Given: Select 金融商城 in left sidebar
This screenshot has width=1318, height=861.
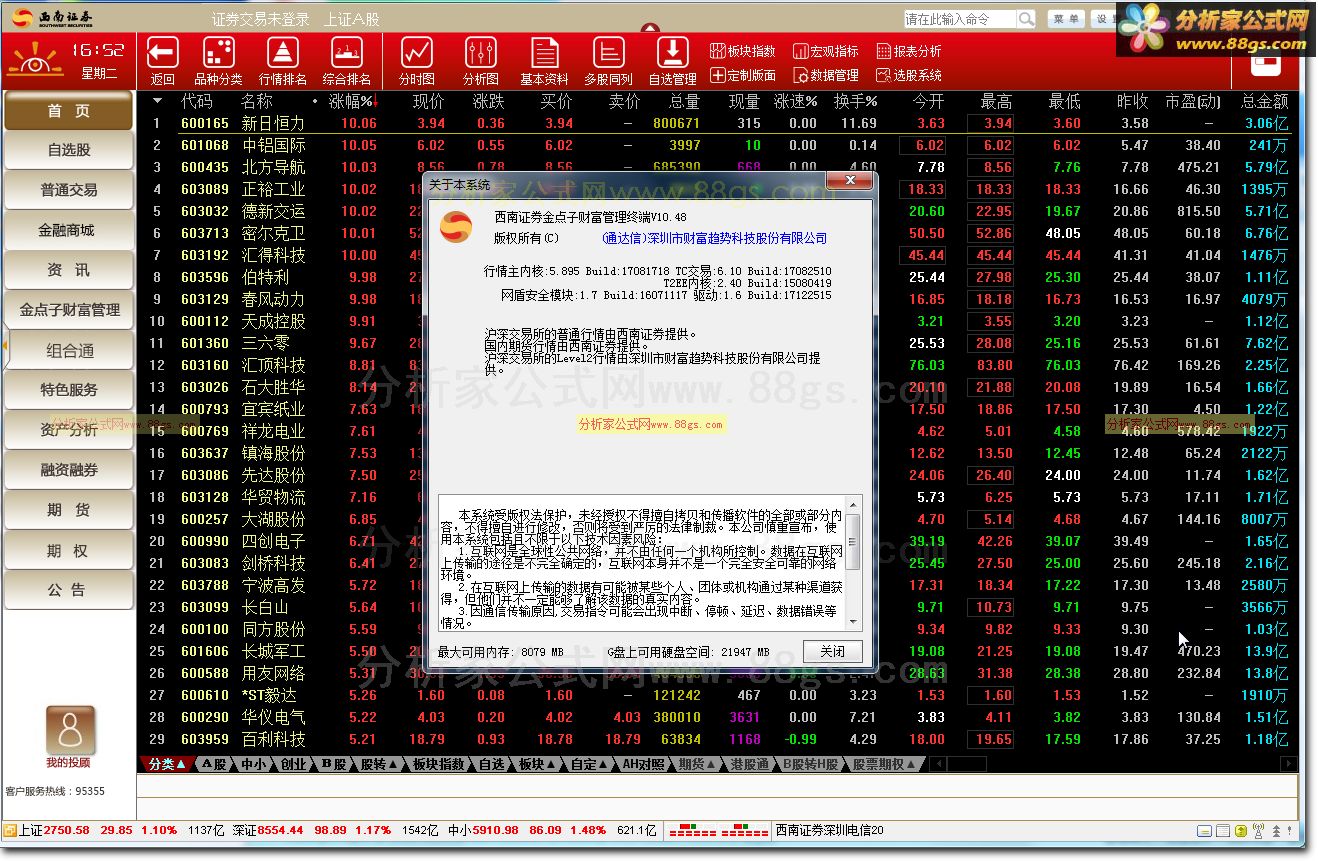Looking at the screenshot, I should [69, 230].
